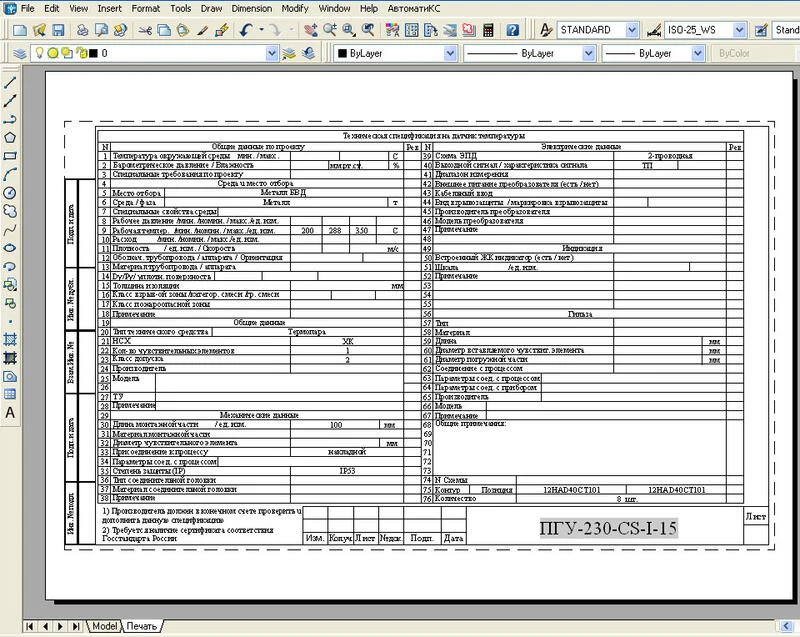The height and width of the screenshot is (637, 800).
Task: Toggle layer 0 freeze sun icon
Action: point(50,53)
